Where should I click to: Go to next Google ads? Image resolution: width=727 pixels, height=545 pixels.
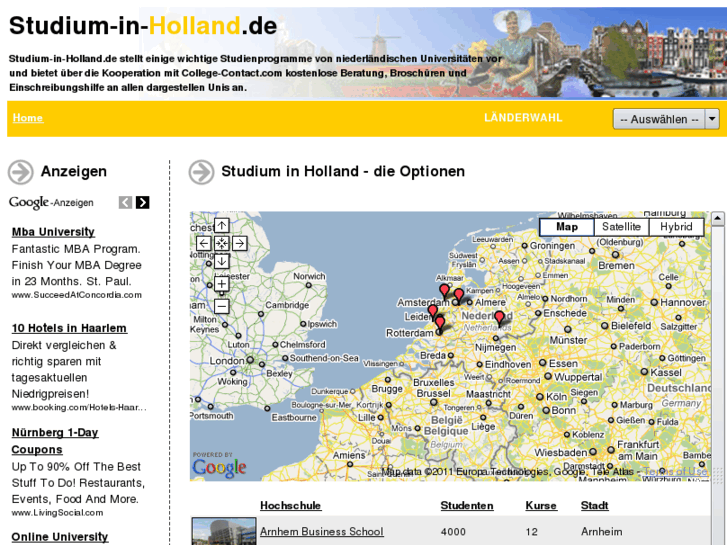142,202
